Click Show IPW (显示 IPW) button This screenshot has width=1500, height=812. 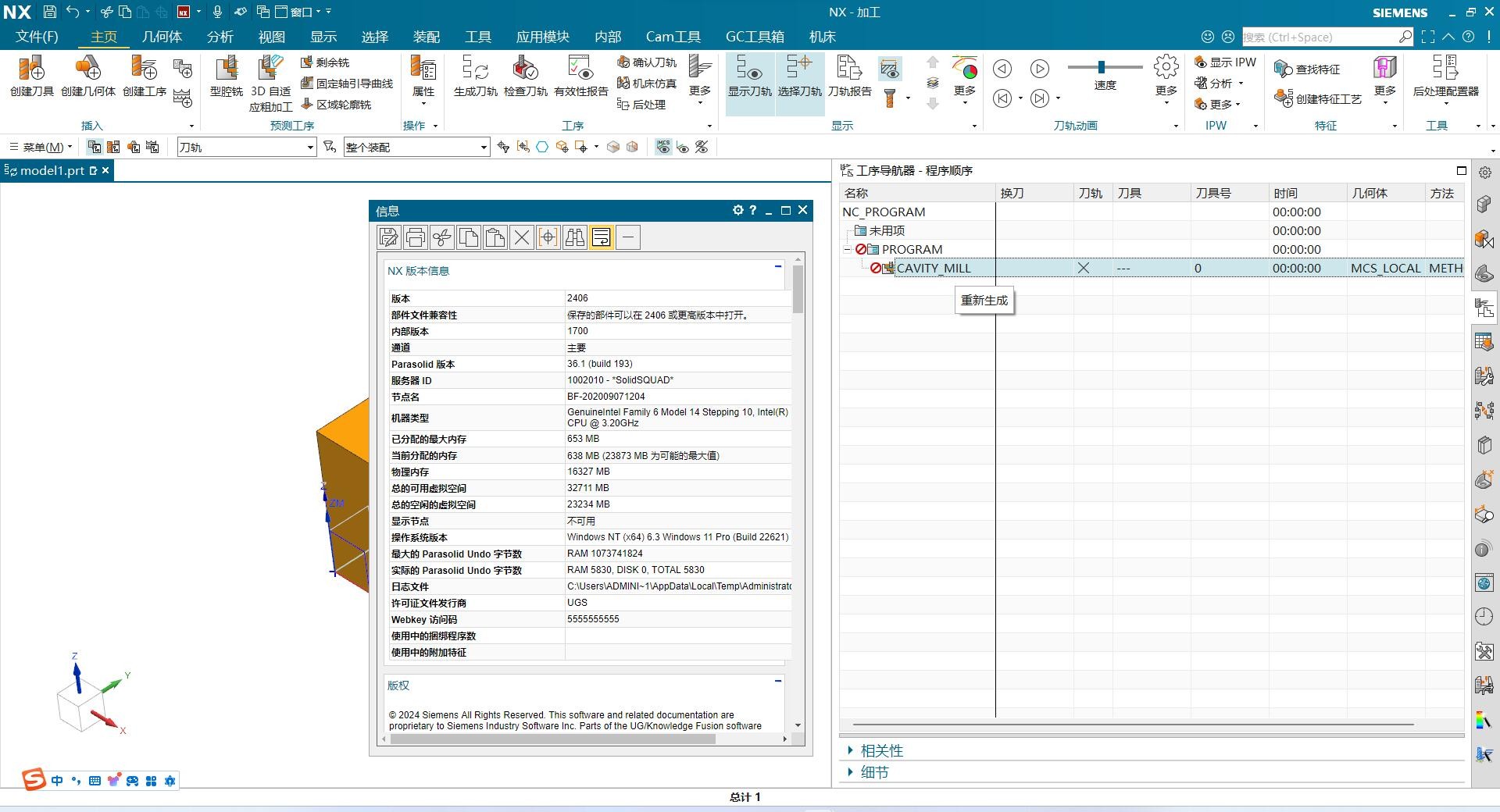pos(1225,62)
